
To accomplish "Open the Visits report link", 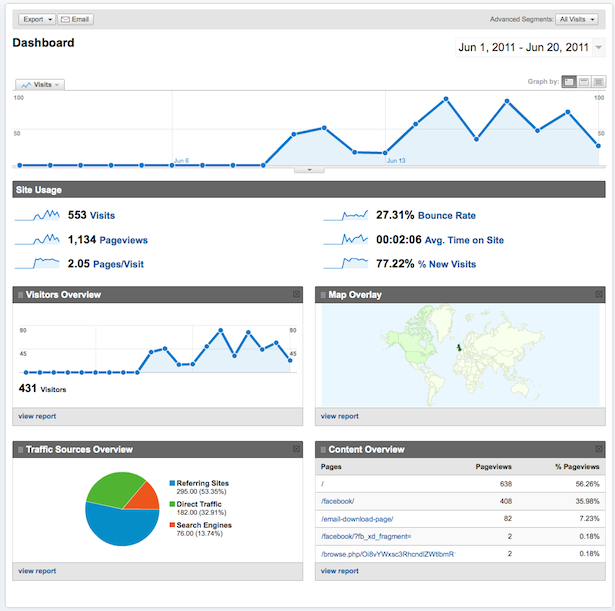I will point(102,215).
